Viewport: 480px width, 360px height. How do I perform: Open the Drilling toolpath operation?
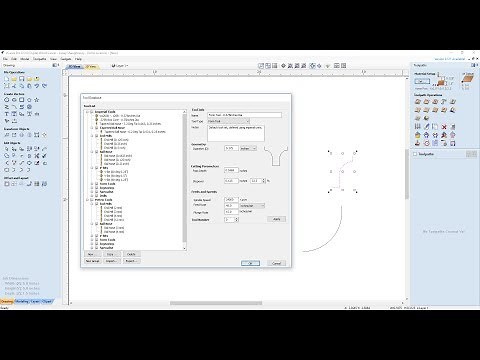tap(435, 101)
